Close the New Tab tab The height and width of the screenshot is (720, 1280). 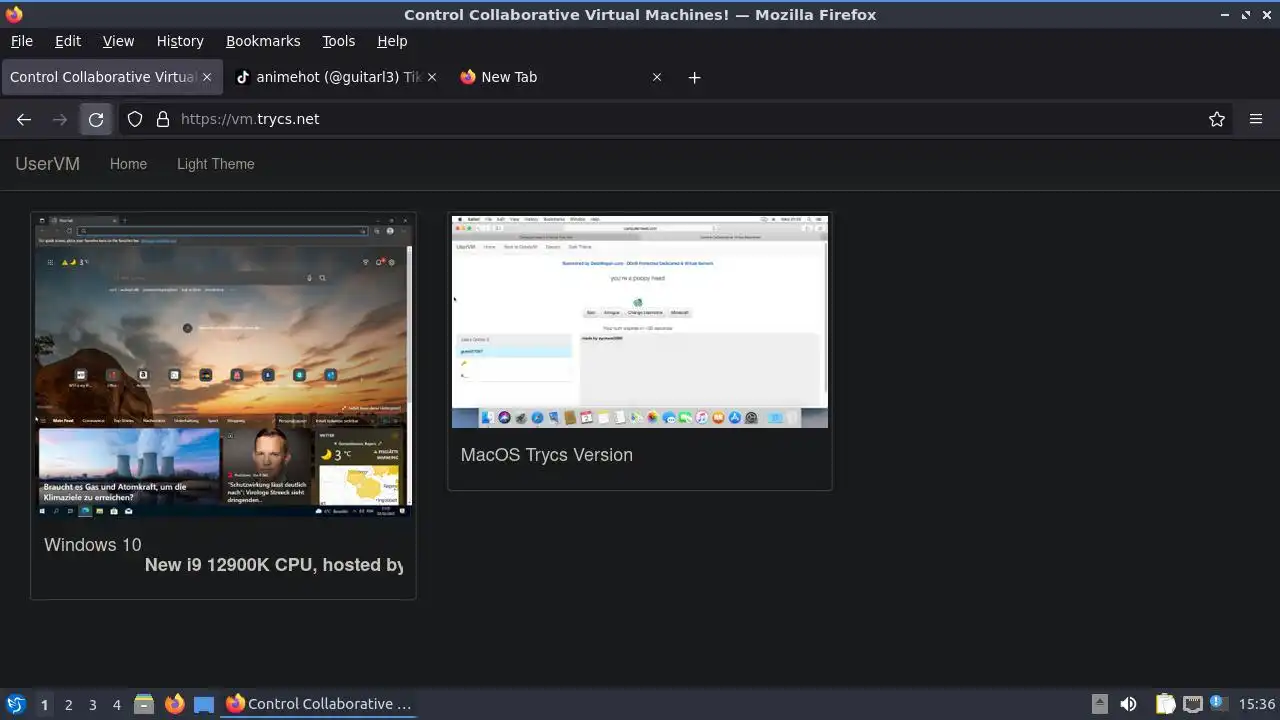(x=657, y=77)
